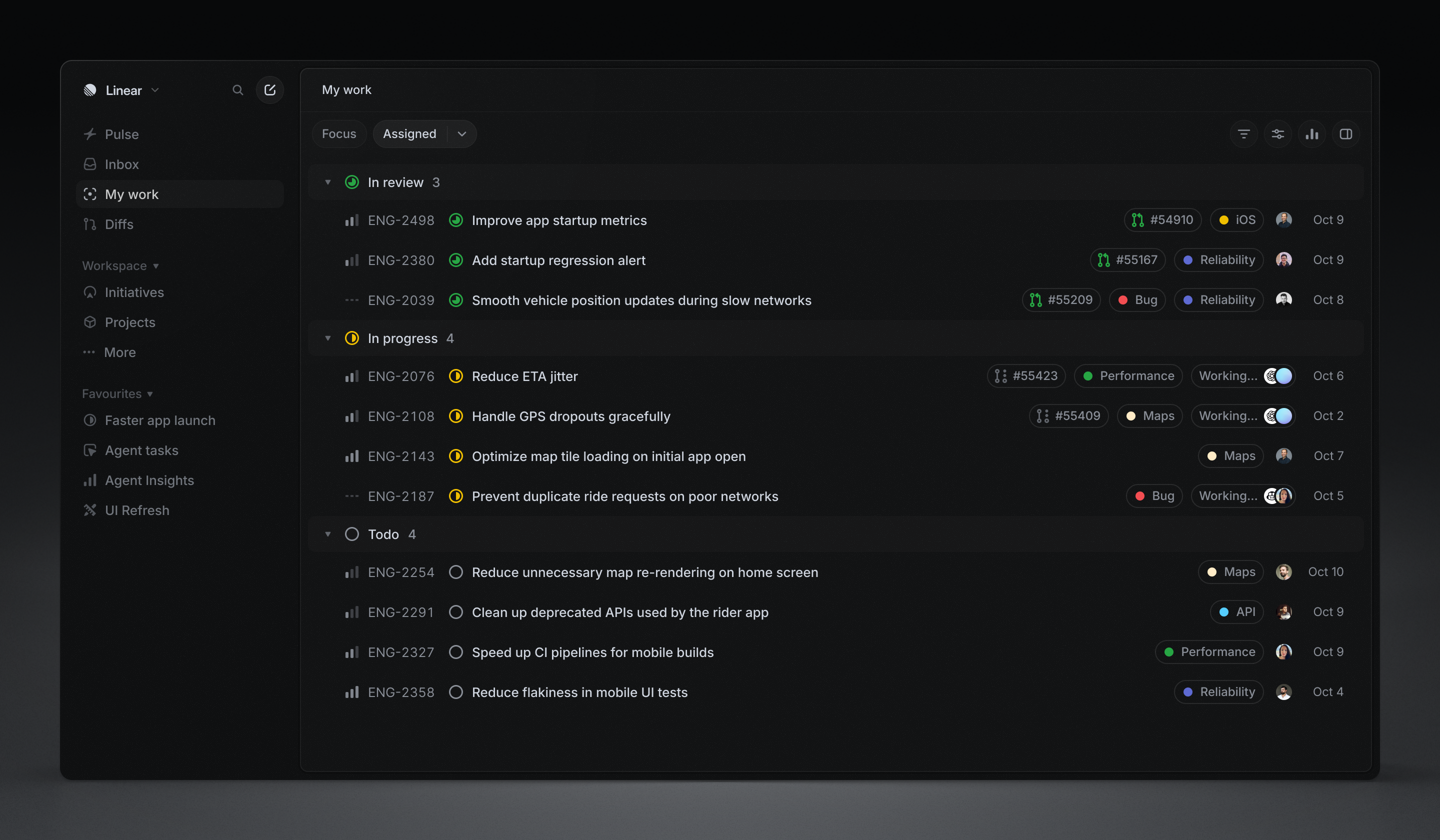Collapse the Favourites sidebar section
This screenshot has width=1440, height=840.
tap(117, 393)
